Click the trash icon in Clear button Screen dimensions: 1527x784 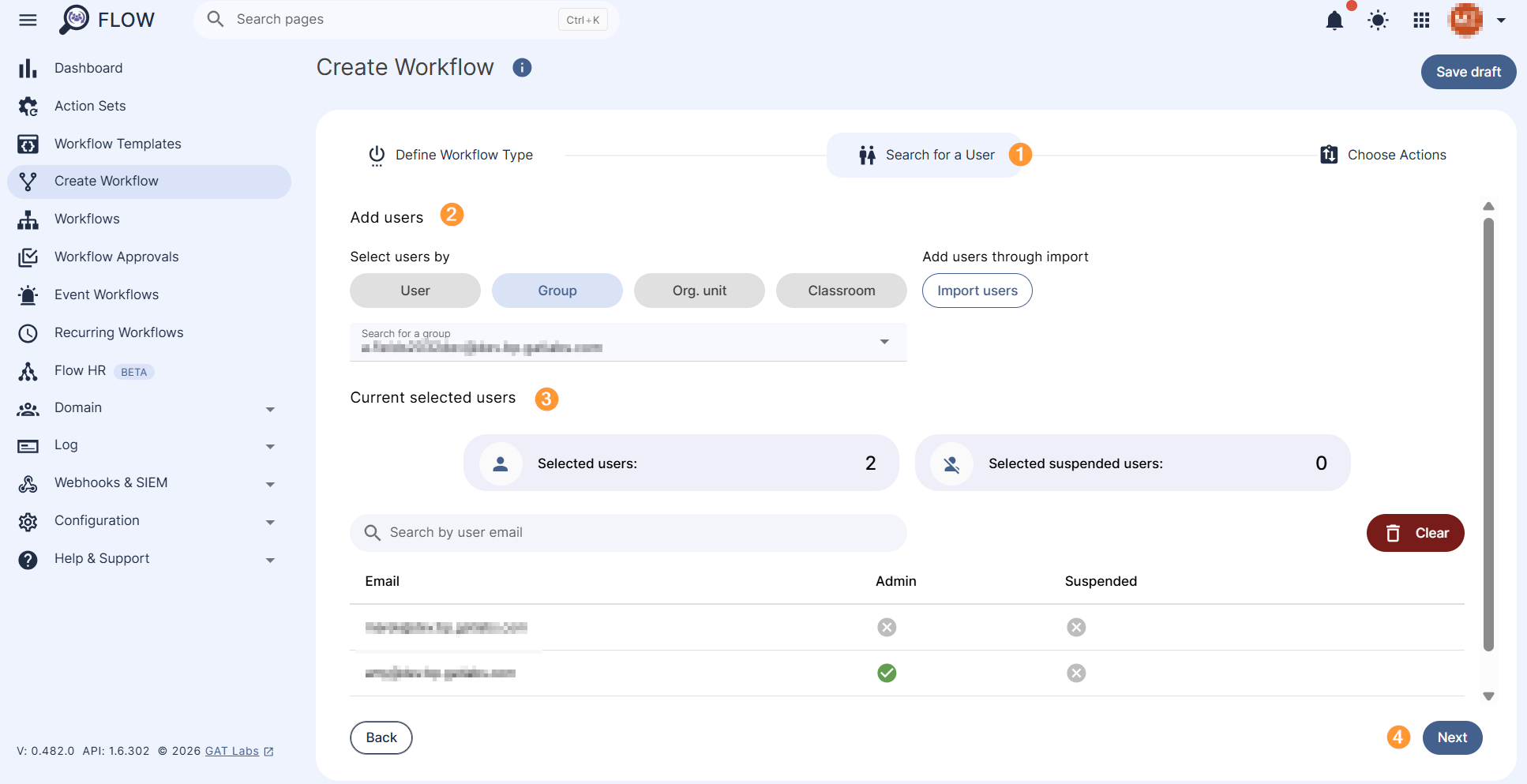pos(1393,533)
